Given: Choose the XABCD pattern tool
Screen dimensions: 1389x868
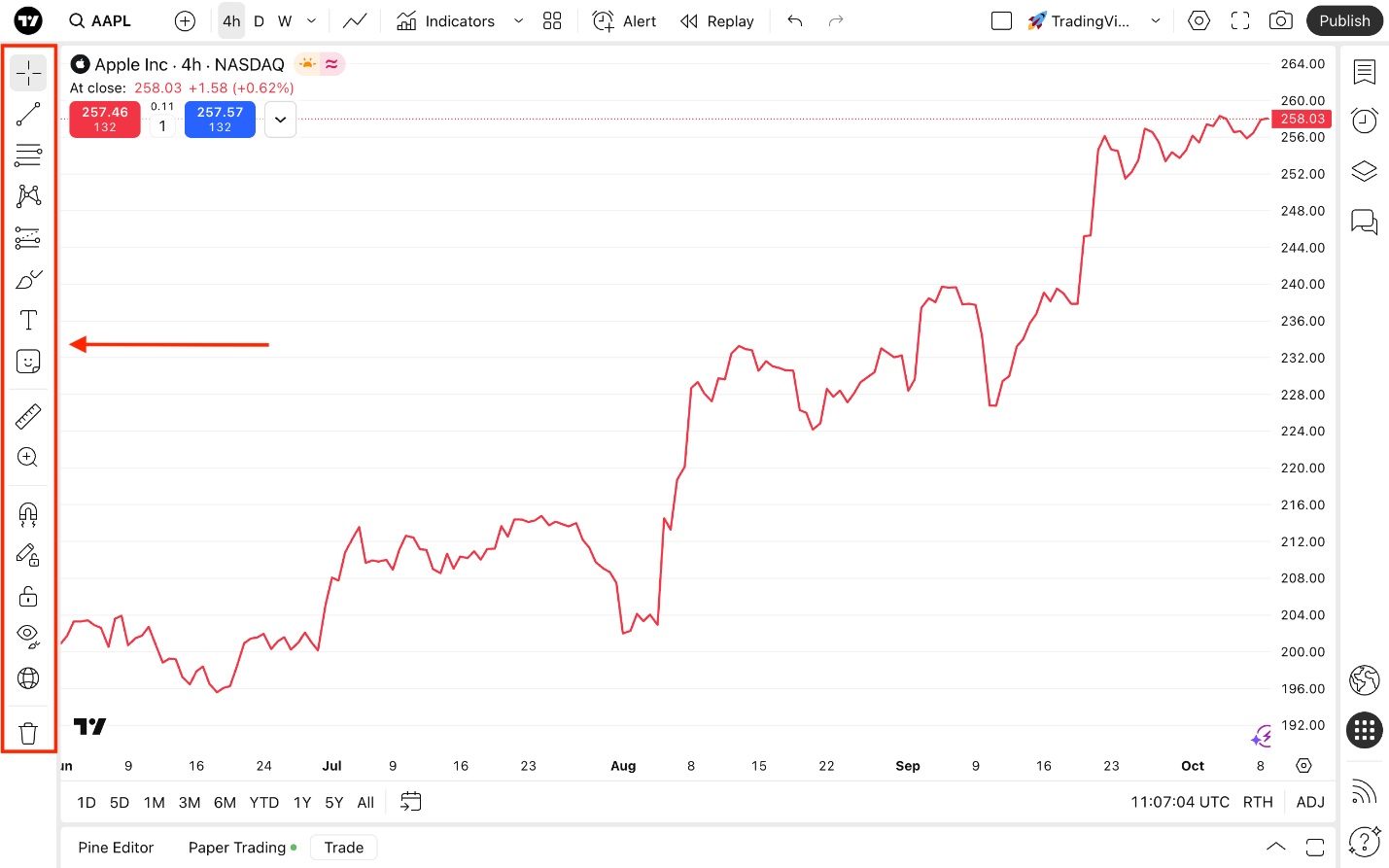Looking at the screenshot, I should point(28,196).
